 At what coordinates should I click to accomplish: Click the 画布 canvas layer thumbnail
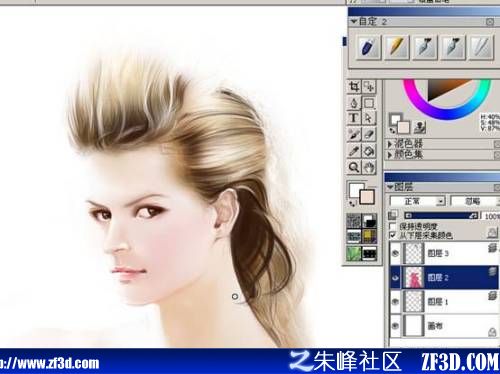point(413,325)
